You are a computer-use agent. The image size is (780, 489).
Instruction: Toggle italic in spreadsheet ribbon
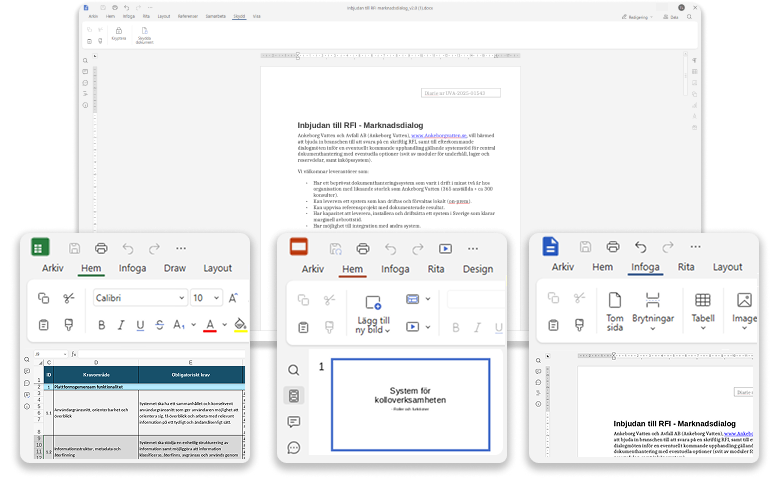(121, 325)
